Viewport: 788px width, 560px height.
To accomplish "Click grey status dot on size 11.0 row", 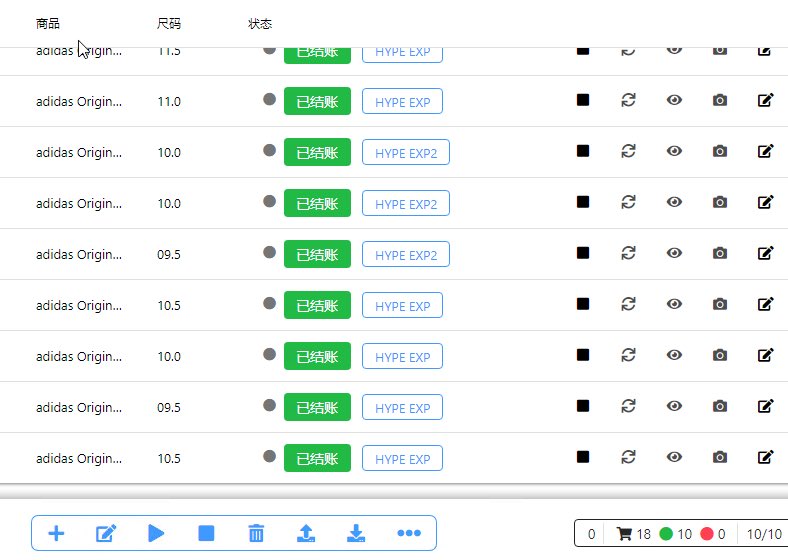I will tap(269, 99).
